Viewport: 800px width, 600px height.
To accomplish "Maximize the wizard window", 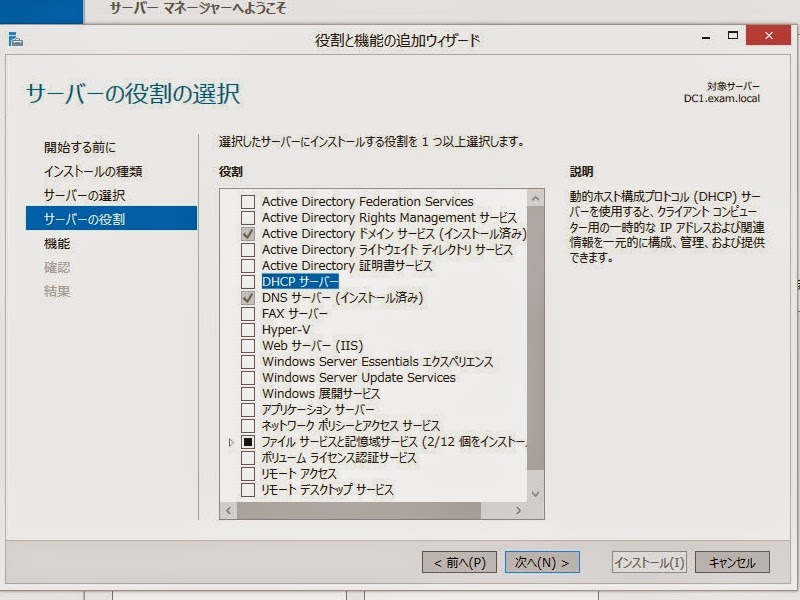I will point(733,36).
